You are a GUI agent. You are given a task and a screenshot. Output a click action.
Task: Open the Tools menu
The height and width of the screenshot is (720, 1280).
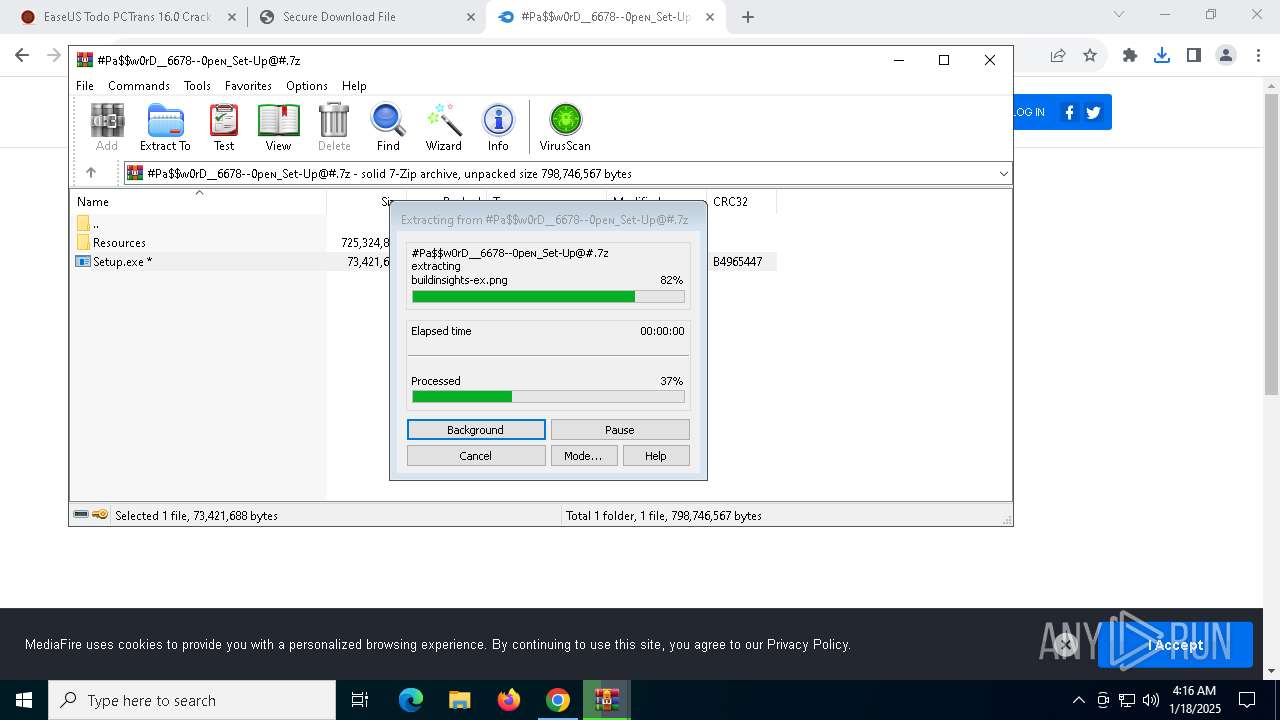coord(197,86)
